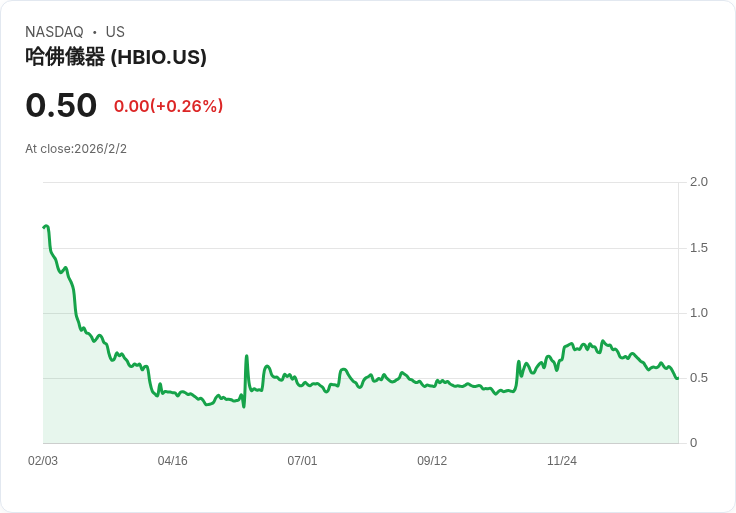Click the At close:2026/2/2 timestamp
This screenshot has height=513, width=736.
coord(76,149)
